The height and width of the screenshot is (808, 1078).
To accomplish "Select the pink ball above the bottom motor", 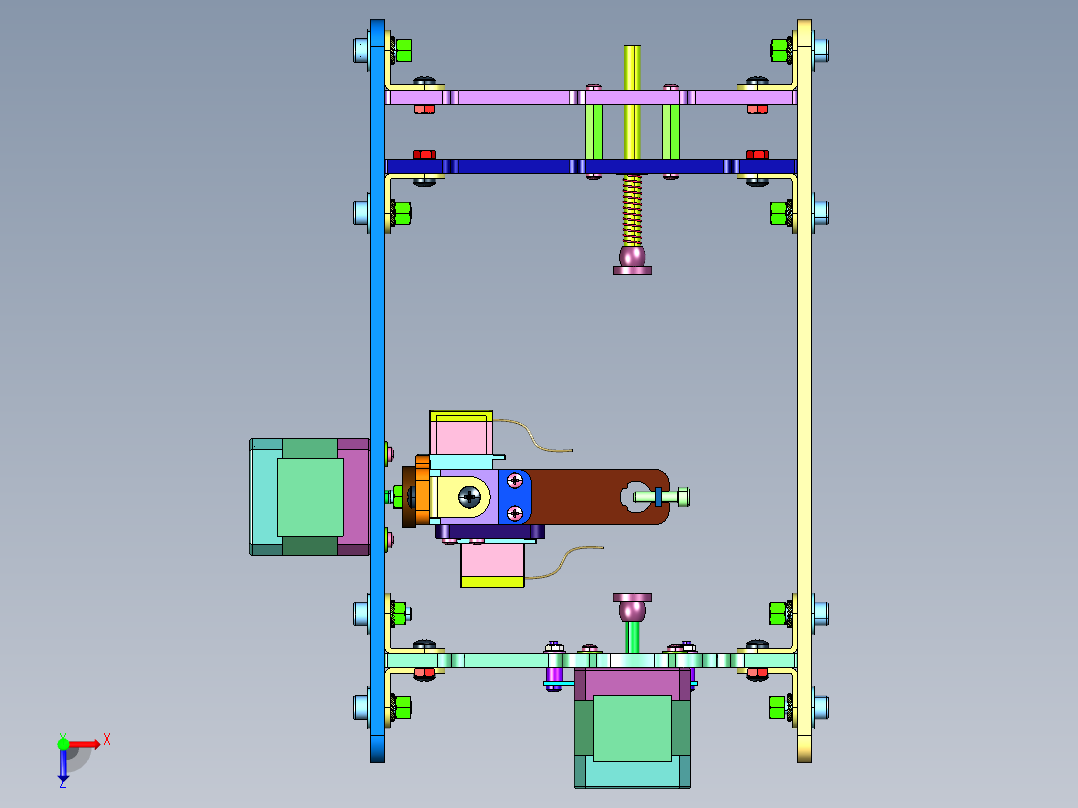I will pos(632,607).
